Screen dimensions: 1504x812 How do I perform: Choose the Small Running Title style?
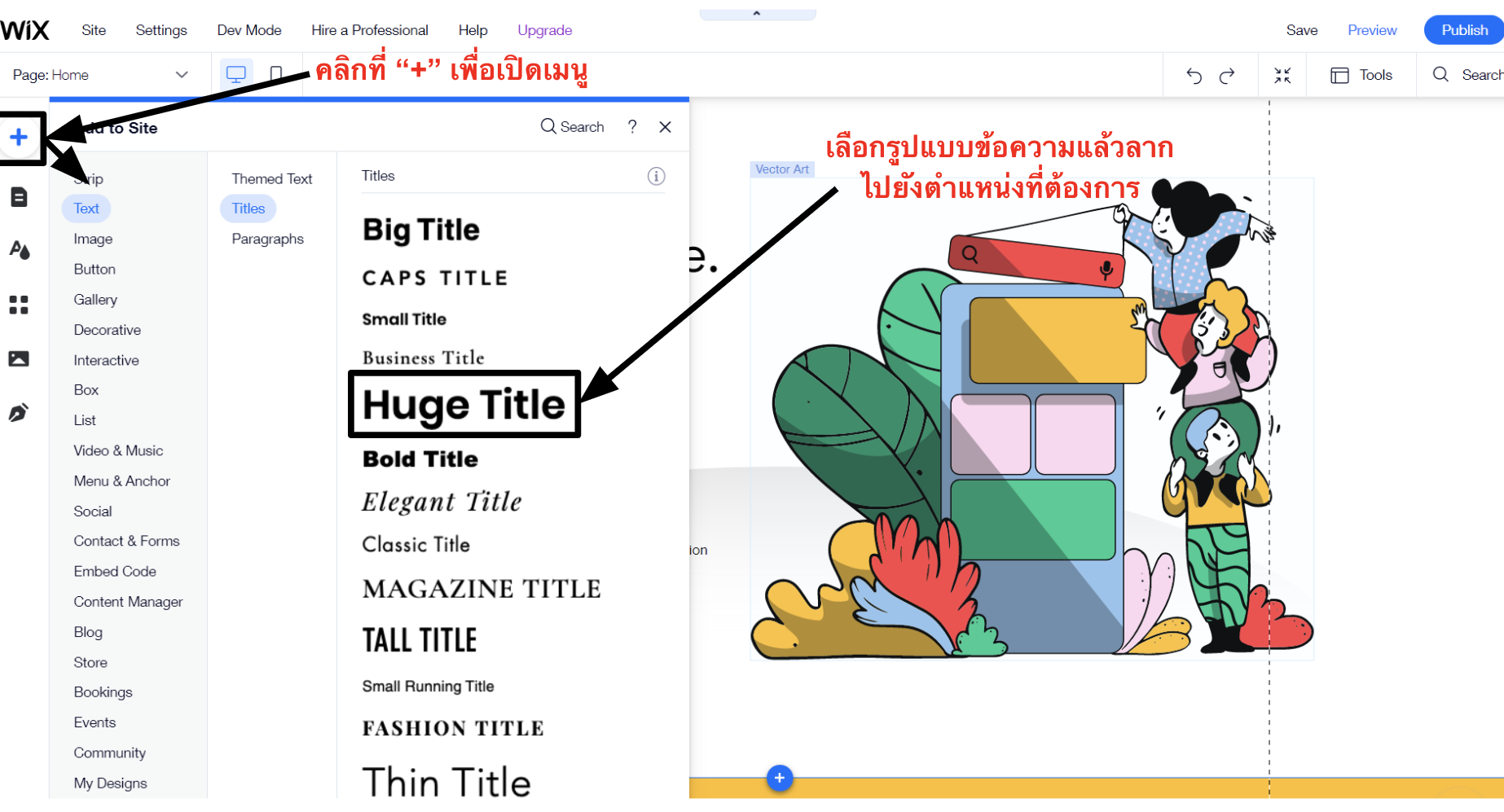pos(428,687)
